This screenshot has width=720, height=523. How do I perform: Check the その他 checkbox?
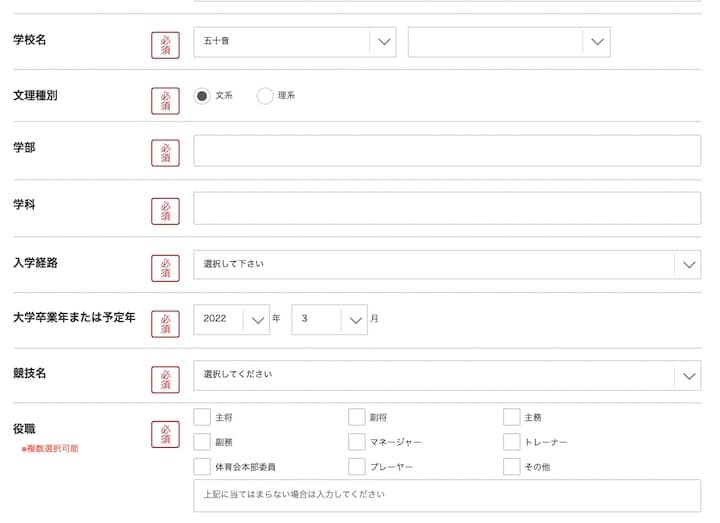[x=512, y=467]
